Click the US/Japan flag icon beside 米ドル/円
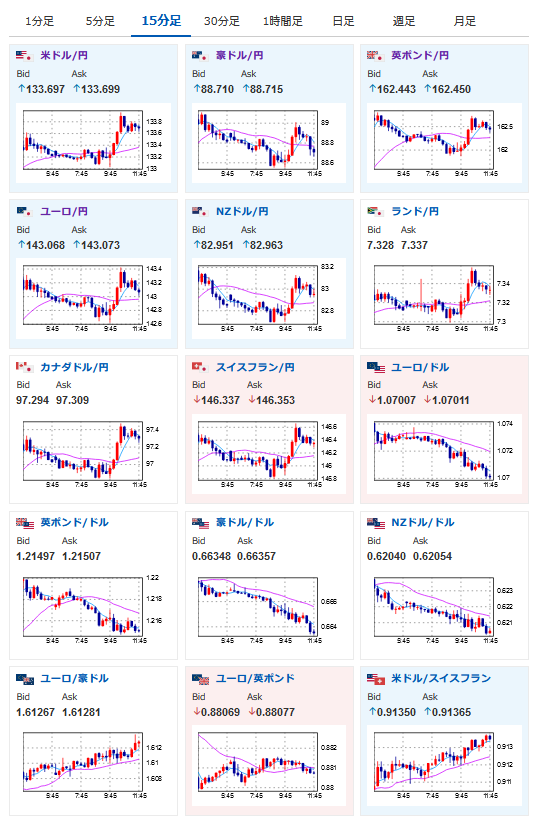This screenshot has height=819, width=535. click(x=24, y=55)
